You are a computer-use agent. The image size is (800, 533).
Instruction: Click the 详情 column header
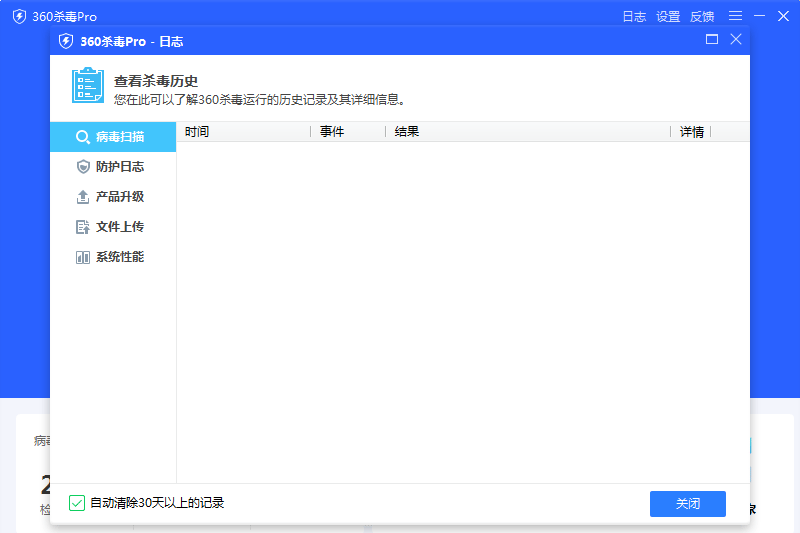(x=691, y=132)
